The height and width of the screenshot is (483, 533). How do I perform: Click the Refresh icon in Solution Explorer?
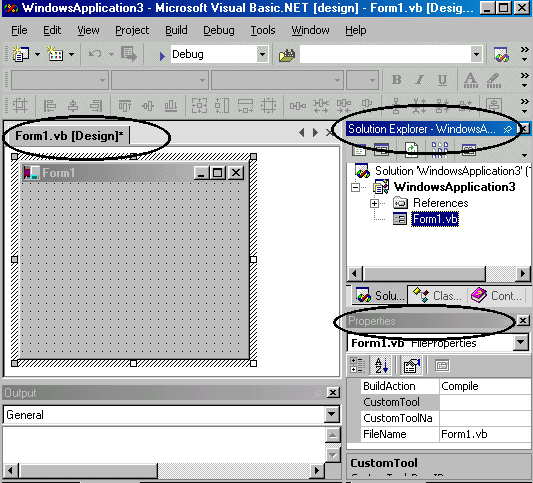point(411,150)
